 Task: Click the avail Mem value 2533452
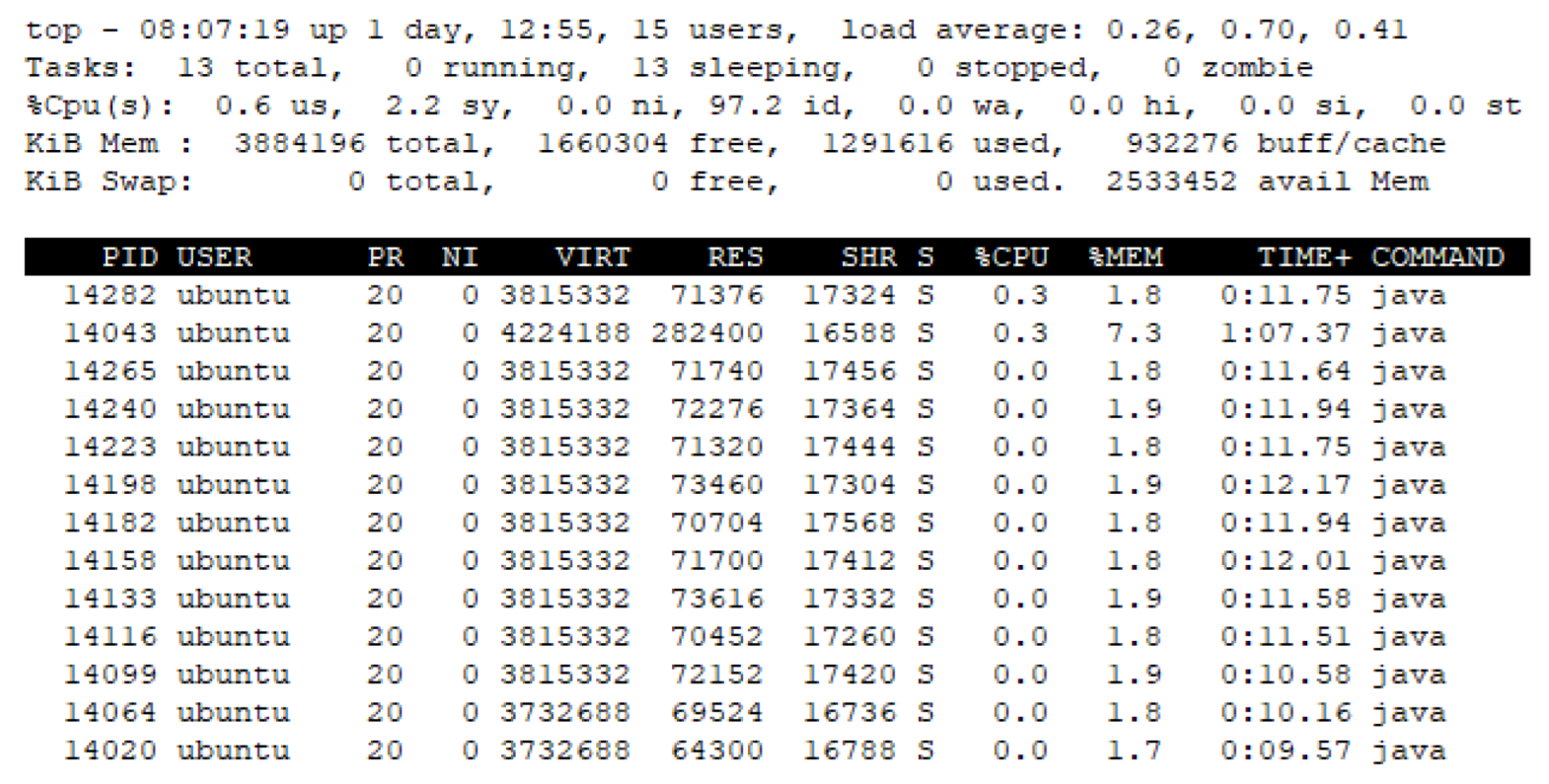tap(1171, 181)
